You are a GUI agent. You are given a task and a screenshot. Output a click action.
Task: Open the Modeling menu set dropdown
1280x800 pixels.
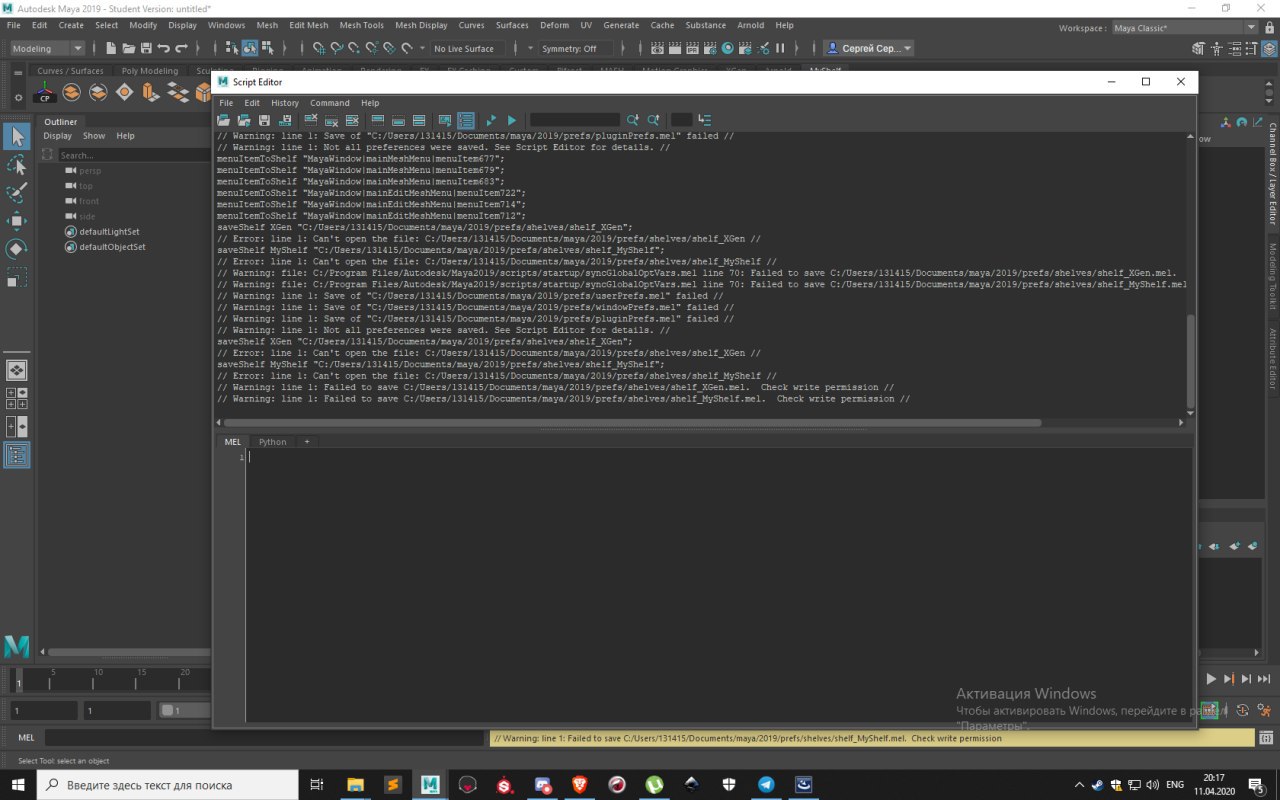47,48
